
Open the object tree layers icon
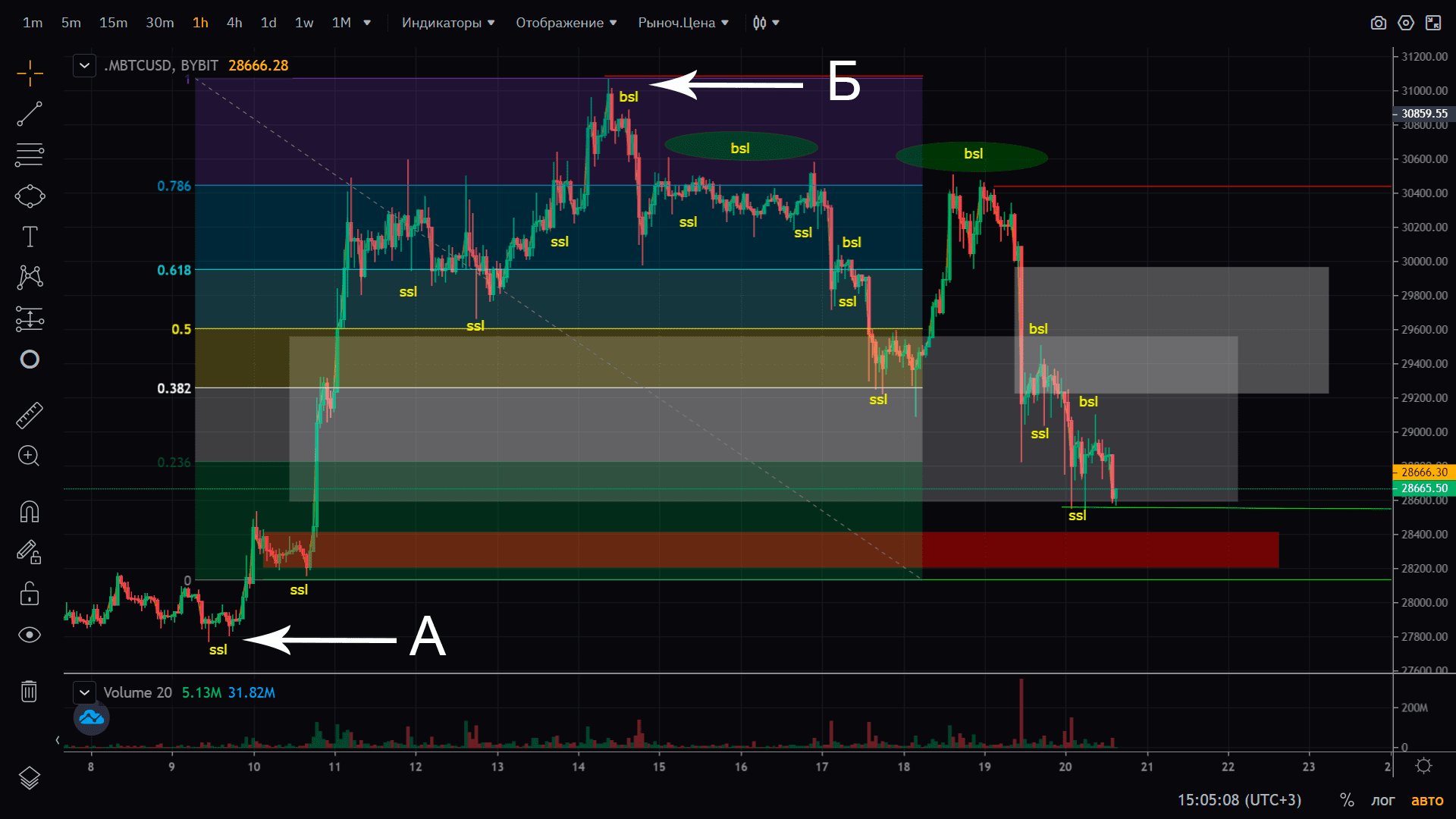point(30,778)
